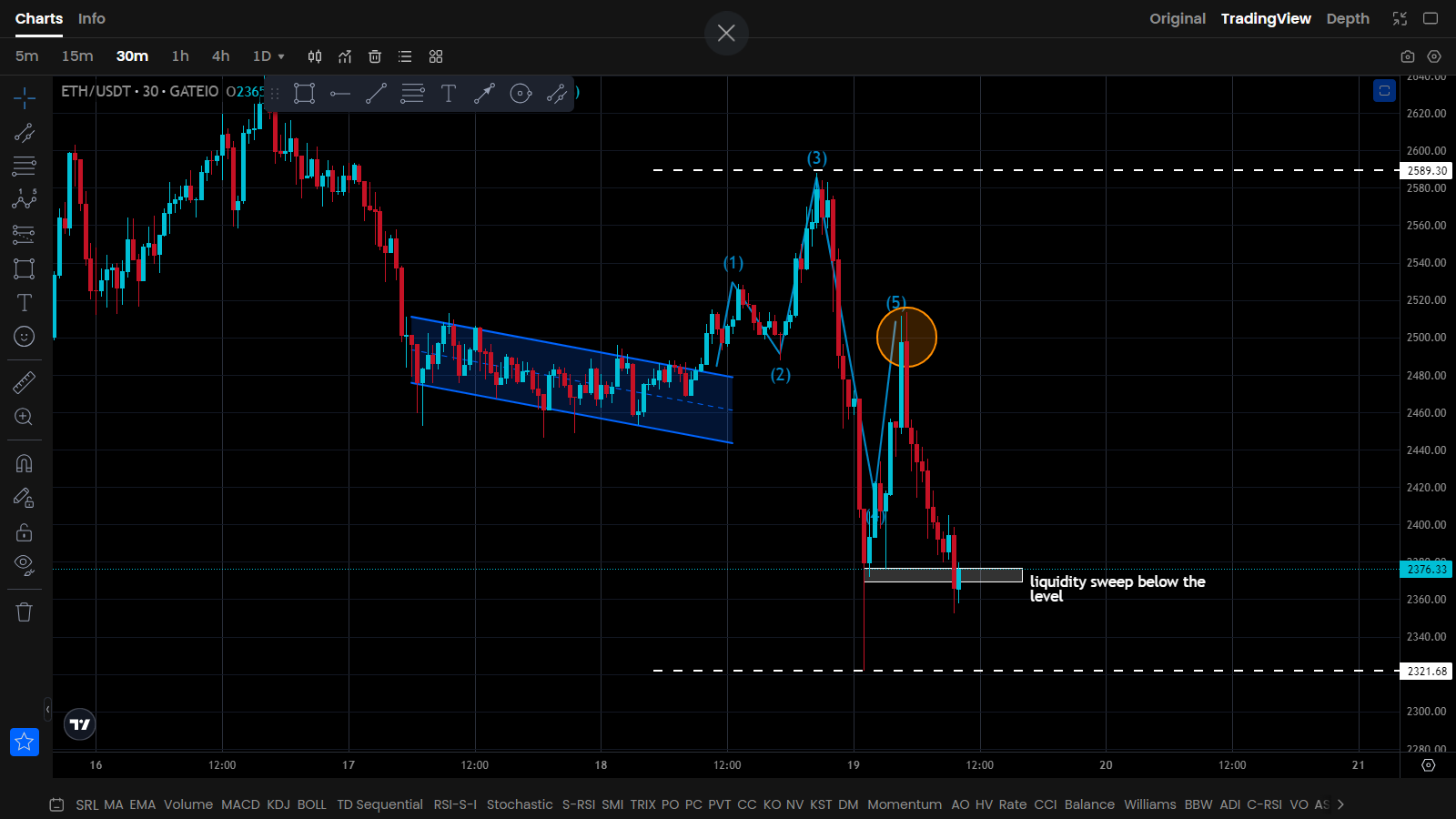Hide all drawings with eye icon
The width and height of the screenshot is (1456, 819).
[25, 564]
